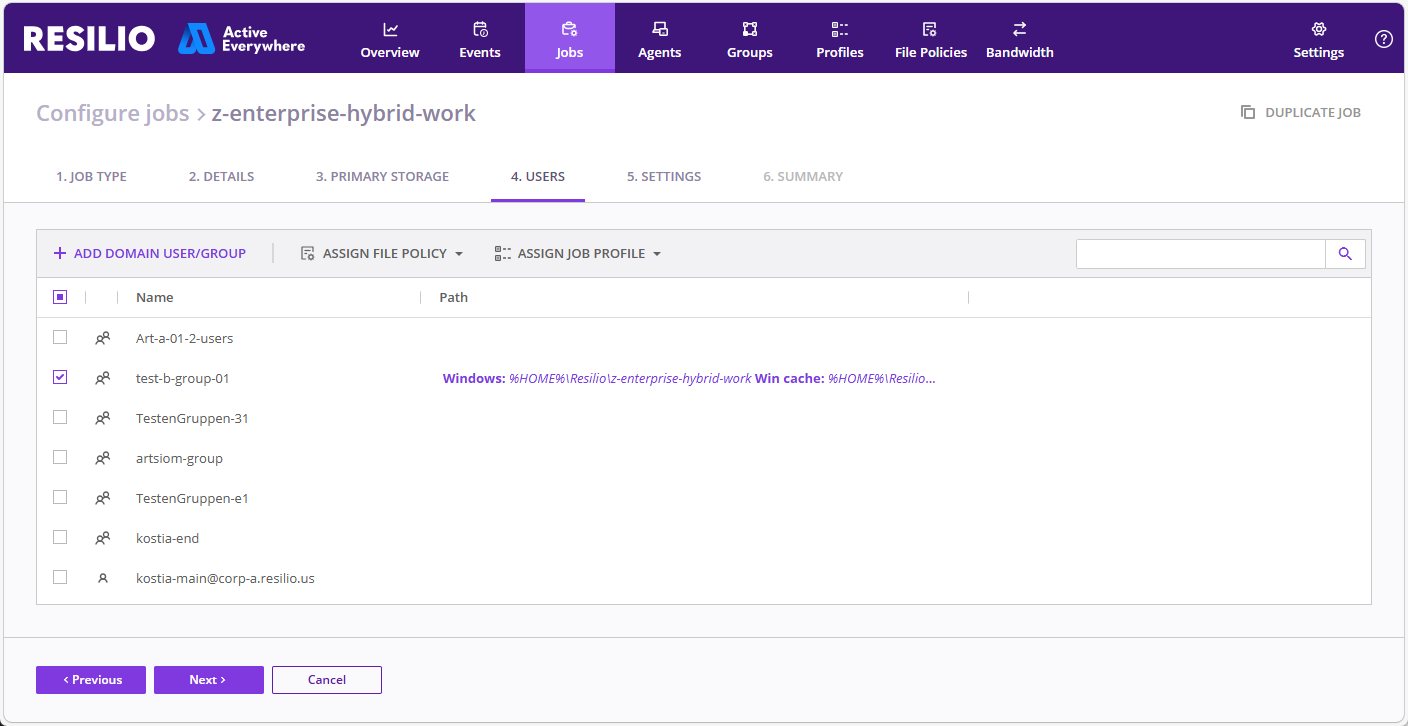Click the z-enterprise-hybrid-work breadcrumb title
Viewport: 1408px width, 726px height.
(344, 114)
